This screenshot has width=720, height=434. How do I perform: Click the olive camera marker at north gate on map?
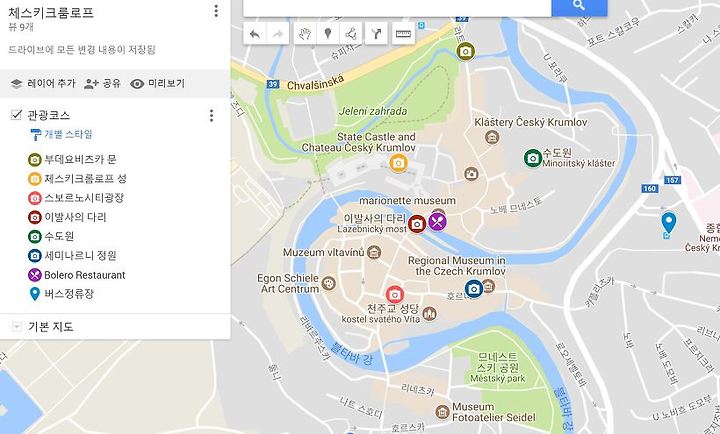click(466, 51)
